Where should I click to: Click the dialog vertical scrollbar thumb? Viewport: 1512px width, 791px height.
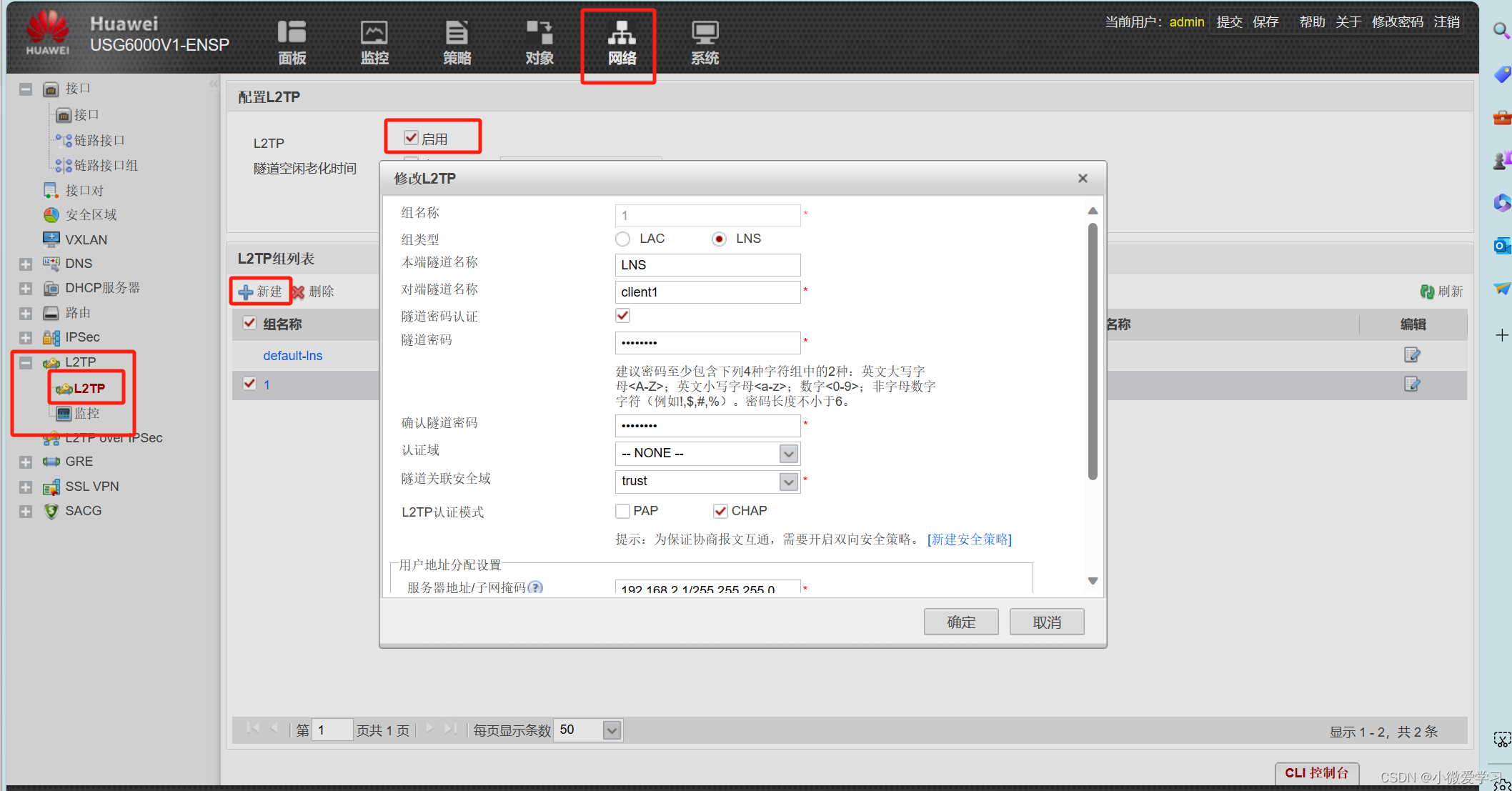pyautogui.click(x=1093, y=350)
